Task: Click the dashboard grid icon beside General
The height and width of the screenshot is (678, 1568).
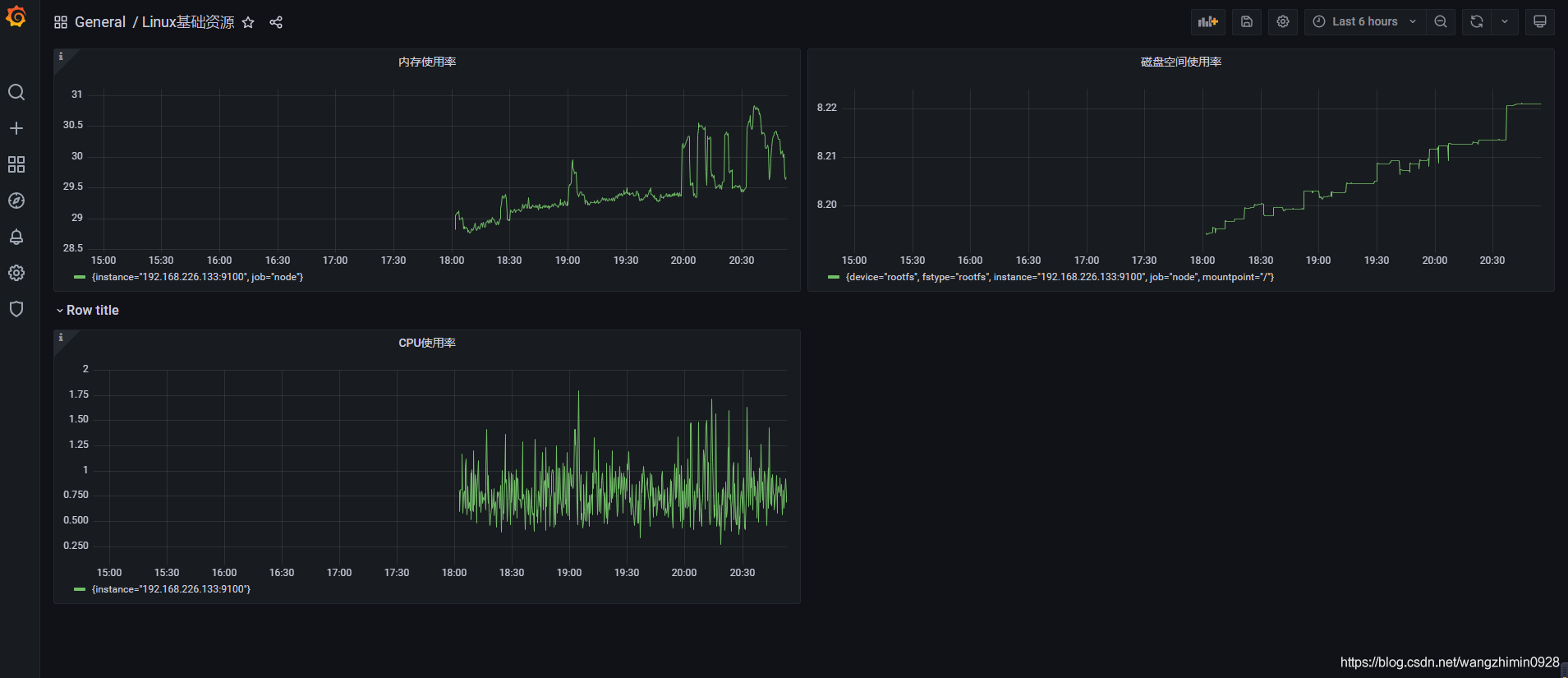Action: click(61, 22)
